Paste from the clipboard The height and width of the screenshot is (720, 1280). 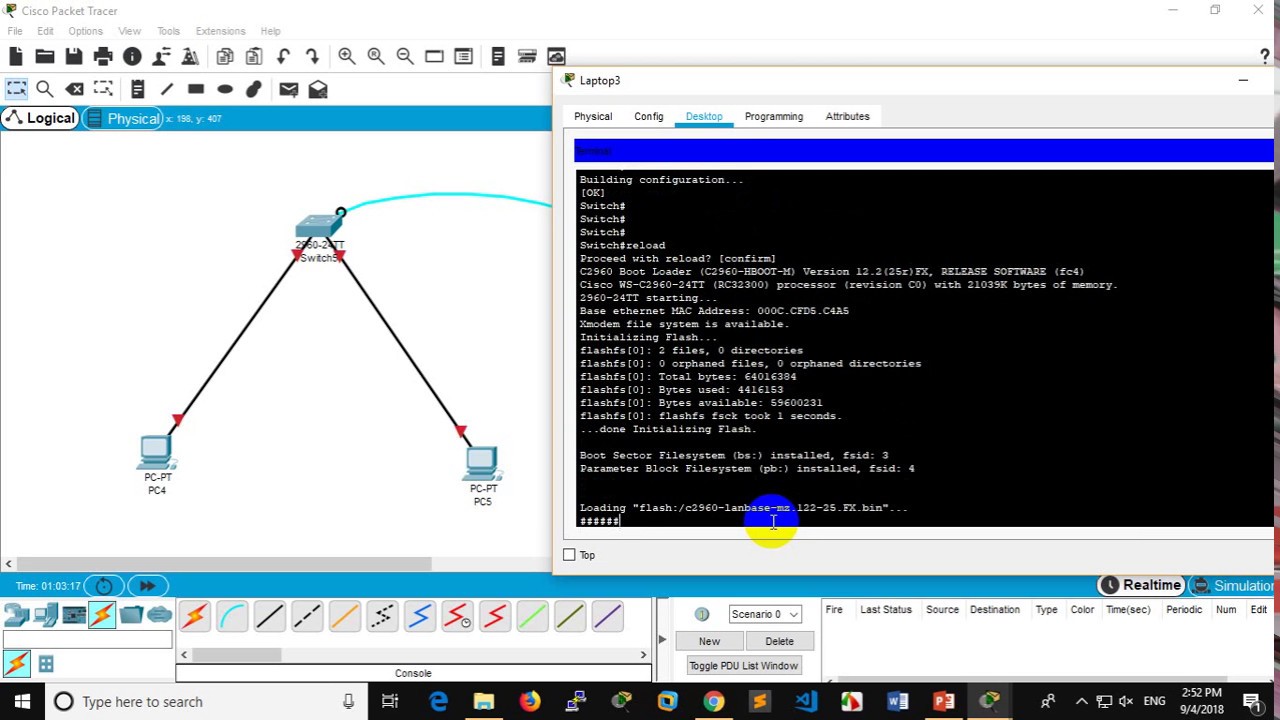[254, 57]
